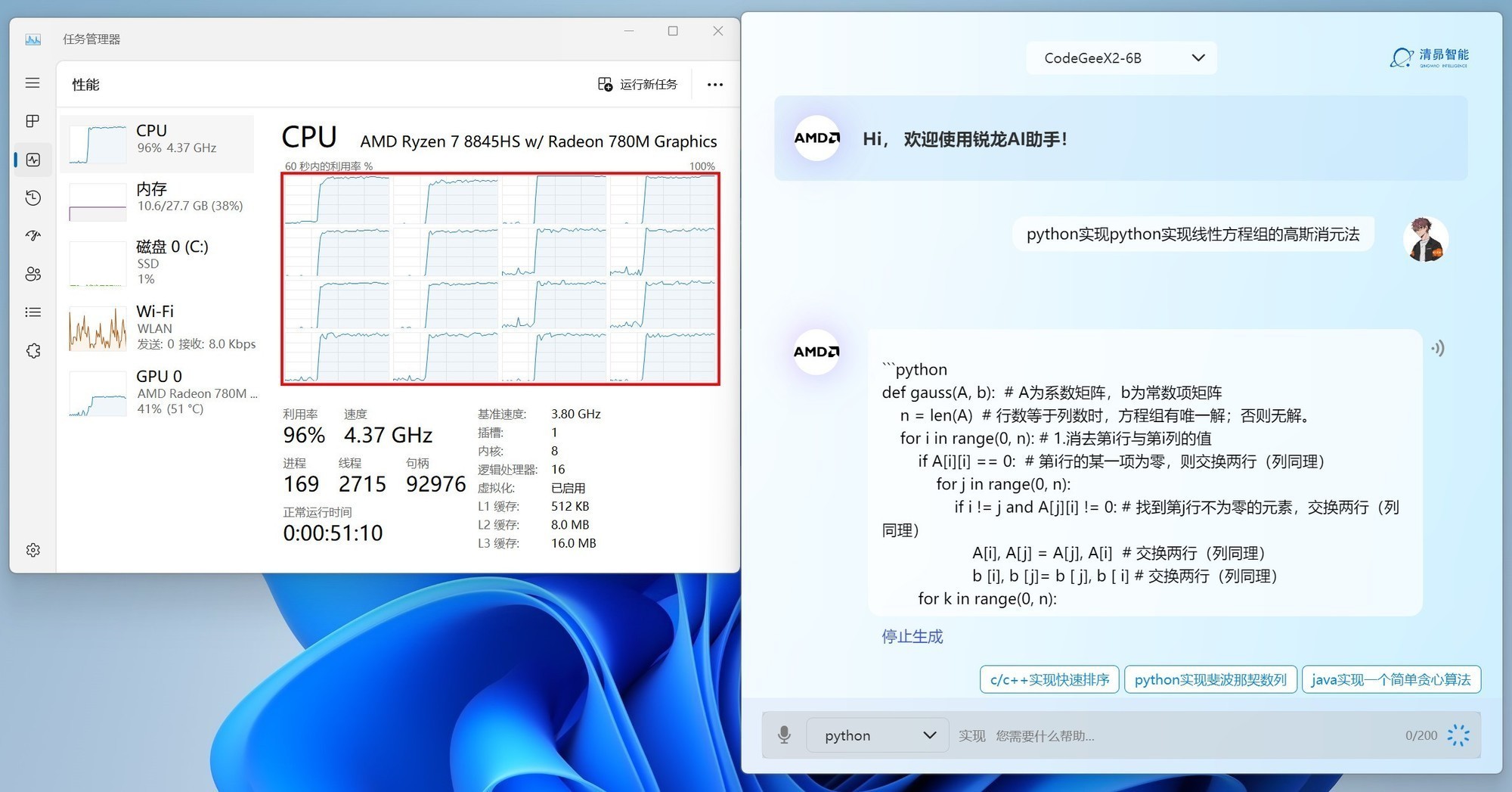This screenshot has width=1512, height=792.
Task: Click the Qingmao Intelligence logo
Action: [x=1429, y=57]
